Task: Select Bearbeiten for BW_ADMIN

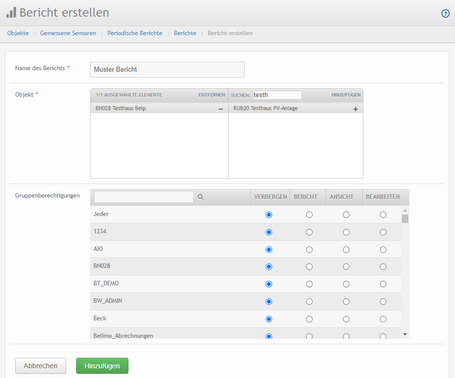Action: click(x=383, y=302)
